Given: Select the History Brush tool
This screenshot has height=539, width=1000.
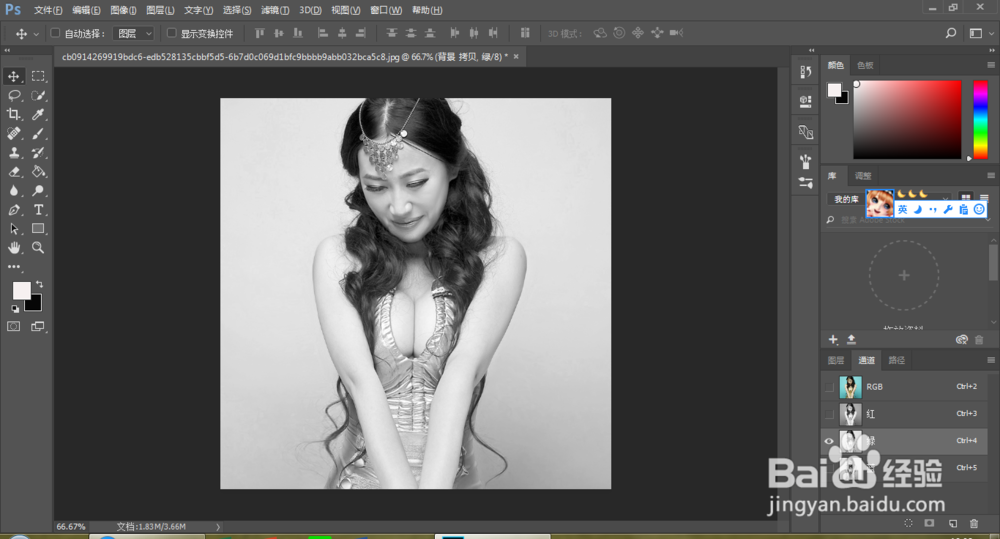Looking at the screenshot, I should pos(38,152).
